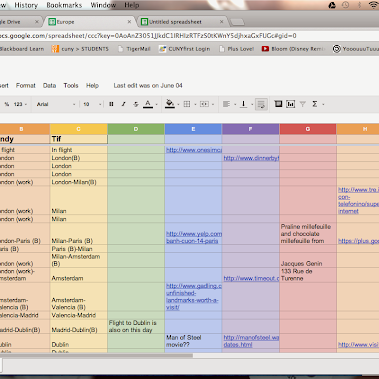Viewport: 379px width, 379px height.
Task: Open the onesimcard link in column E
Action: [x=194, y=150]
